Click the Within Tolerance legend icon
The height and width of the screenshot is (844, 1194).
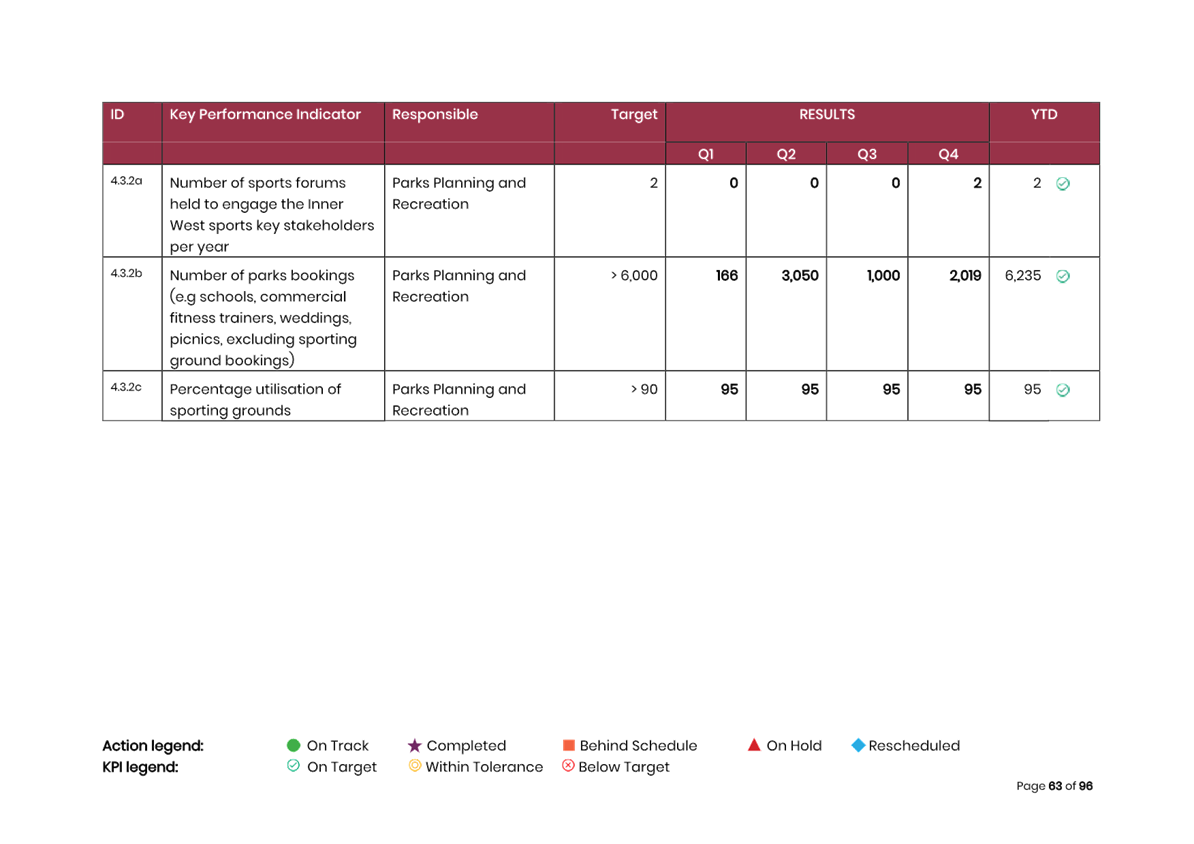(414, 766)
